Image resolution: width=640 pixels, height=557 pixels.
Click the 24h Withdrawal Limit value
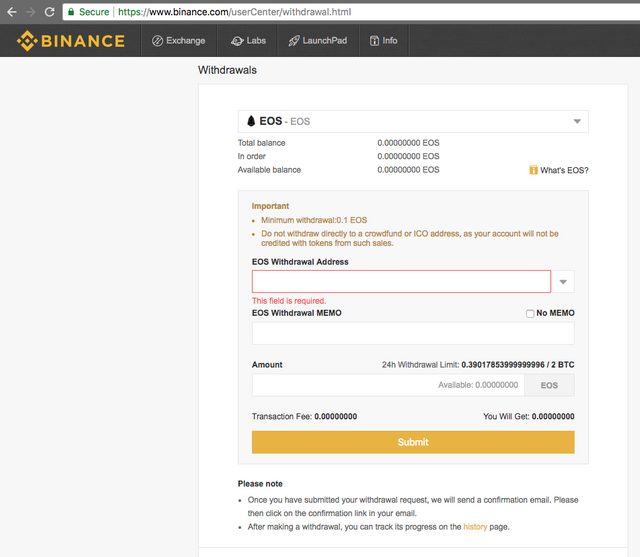point(518,365)
